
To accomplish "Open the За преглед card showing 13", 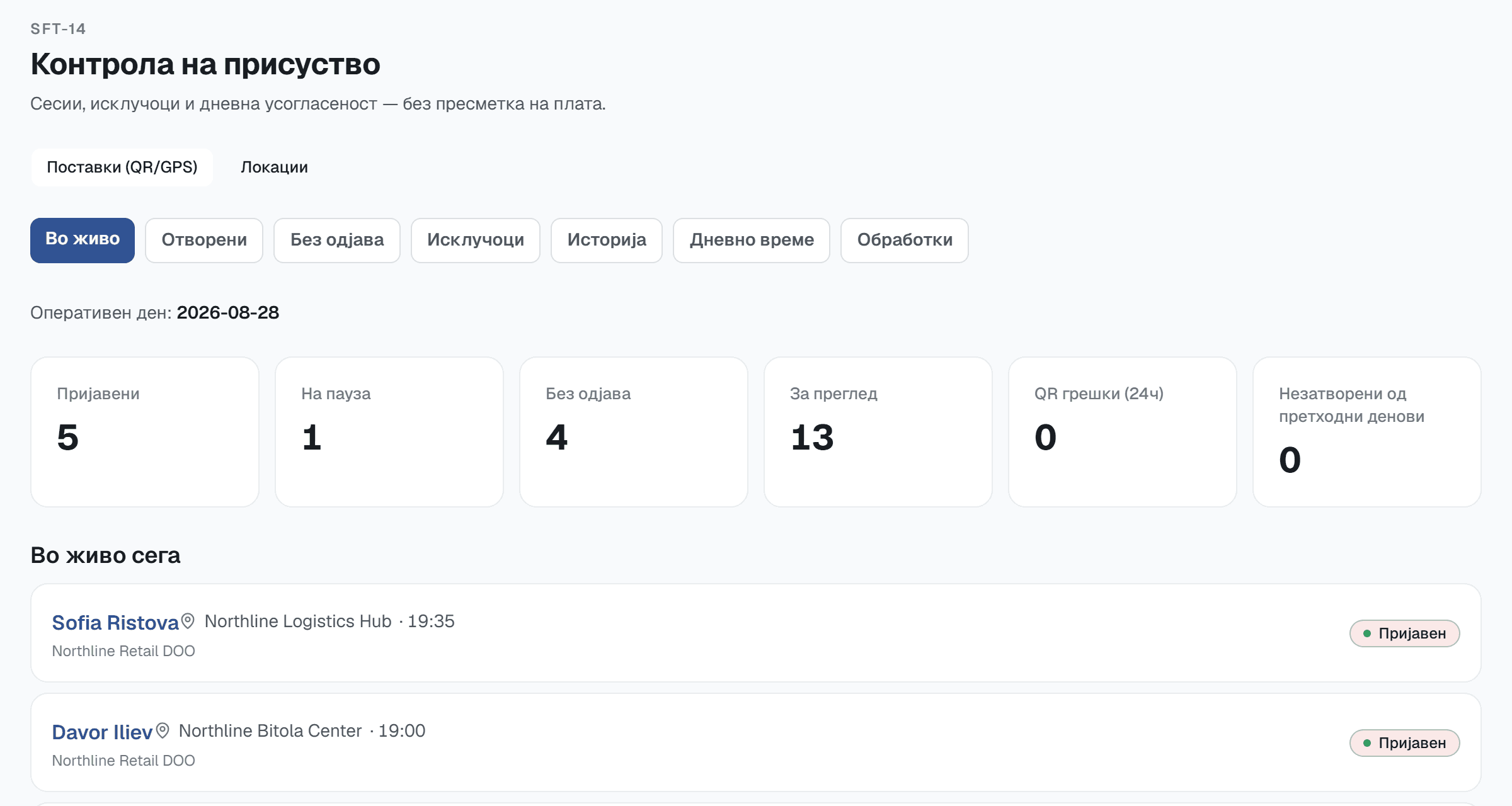I will [878, 432].
